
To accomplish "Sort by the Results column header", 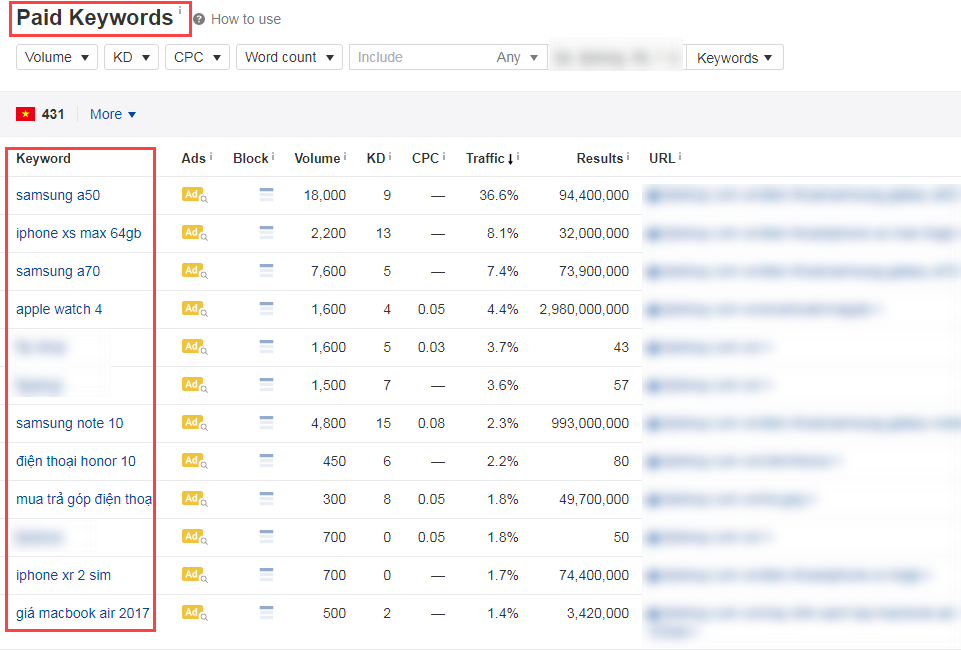I will pyautogui.click(x=599, y=158).
